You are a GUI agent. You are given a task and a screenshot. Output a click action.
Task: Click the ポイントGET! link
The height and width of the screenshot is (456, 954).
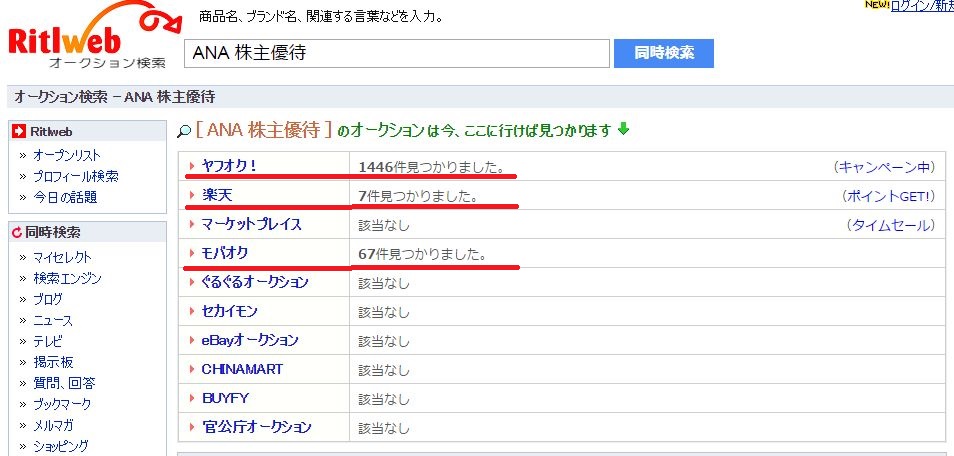[x=888, y=196]
